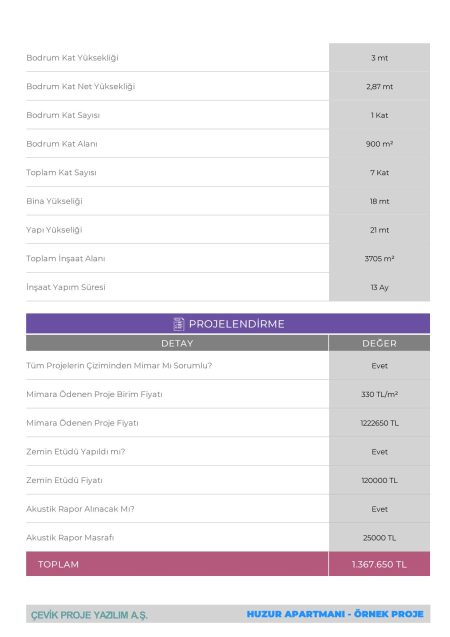Click the HUZUR APARTMANI - ÖRNEK PROJE footer title
450x637 pixels.
[335, 614]
